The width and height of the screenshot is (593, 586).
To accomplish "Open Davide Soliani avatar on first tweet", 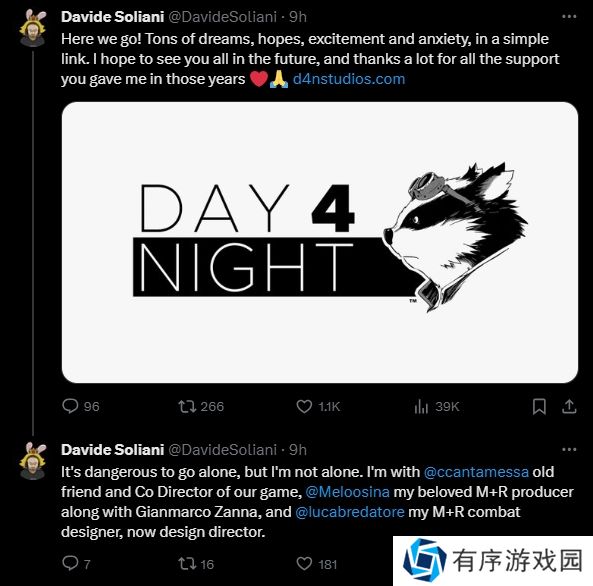I will [33, 28].
